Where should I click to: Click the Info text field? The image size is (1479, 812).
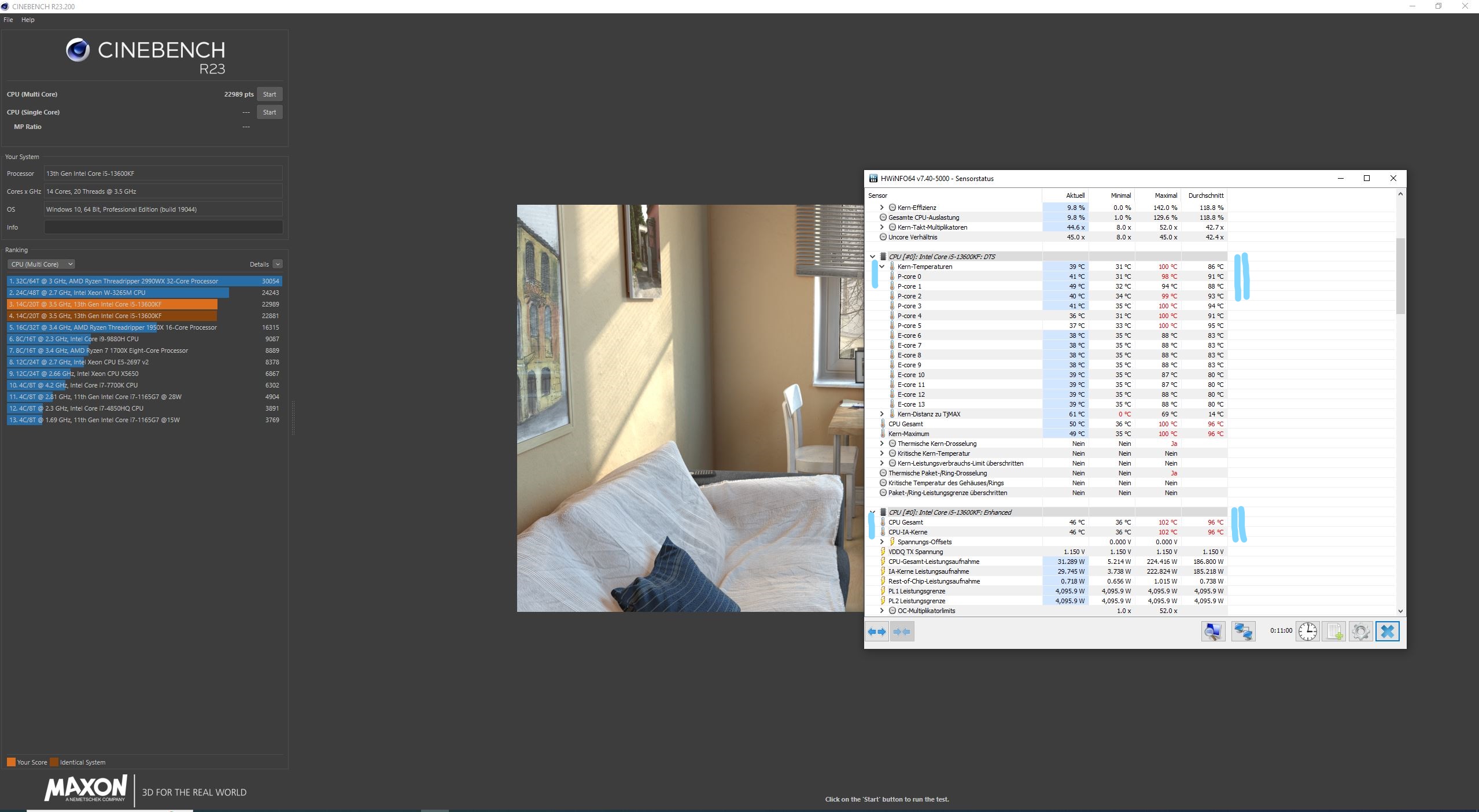(163, 227)
